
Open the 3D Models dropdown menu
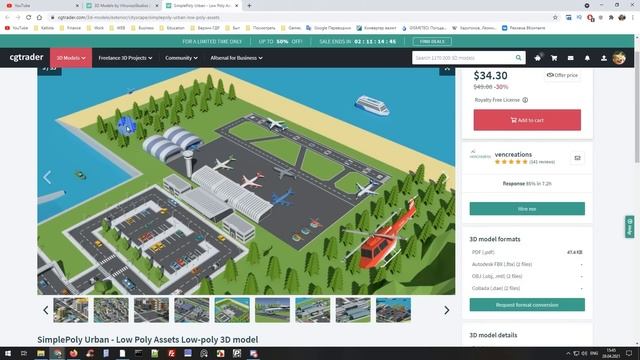pos(71,58)
